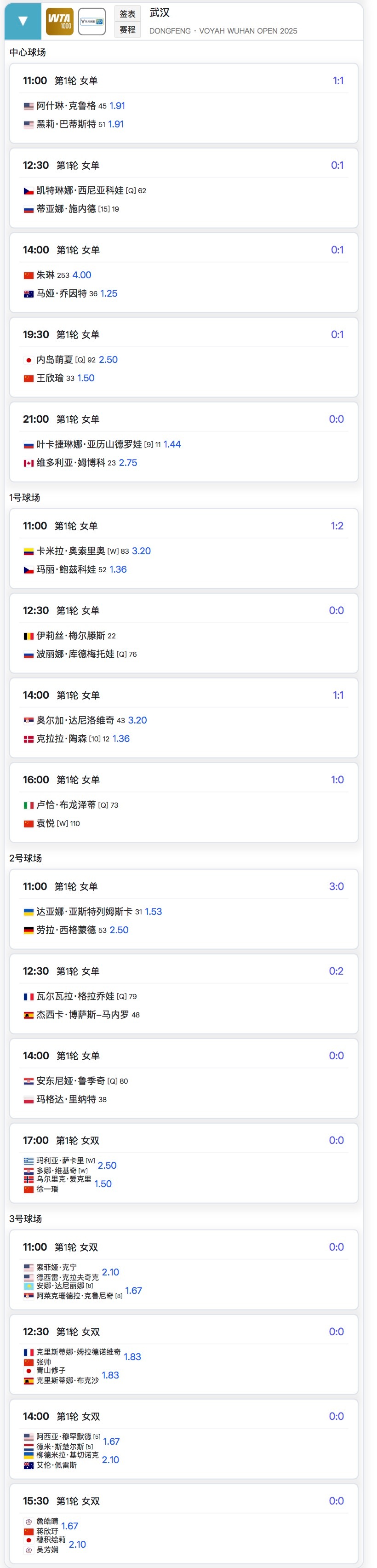Click the WTA 1000 gold badge icon
This screenshot has height=1568, width=377.
[60, 21]
